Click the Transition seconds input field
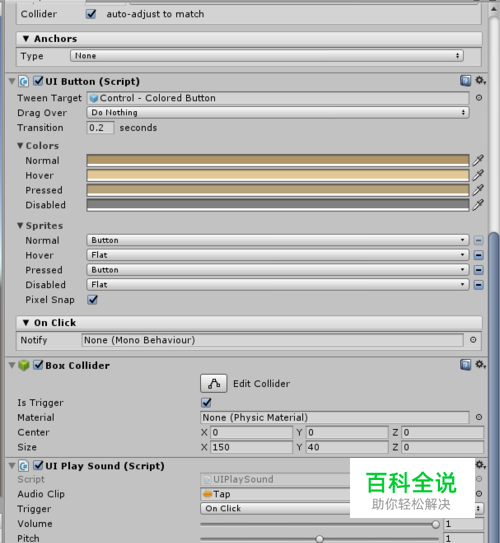 click(100, 128)
